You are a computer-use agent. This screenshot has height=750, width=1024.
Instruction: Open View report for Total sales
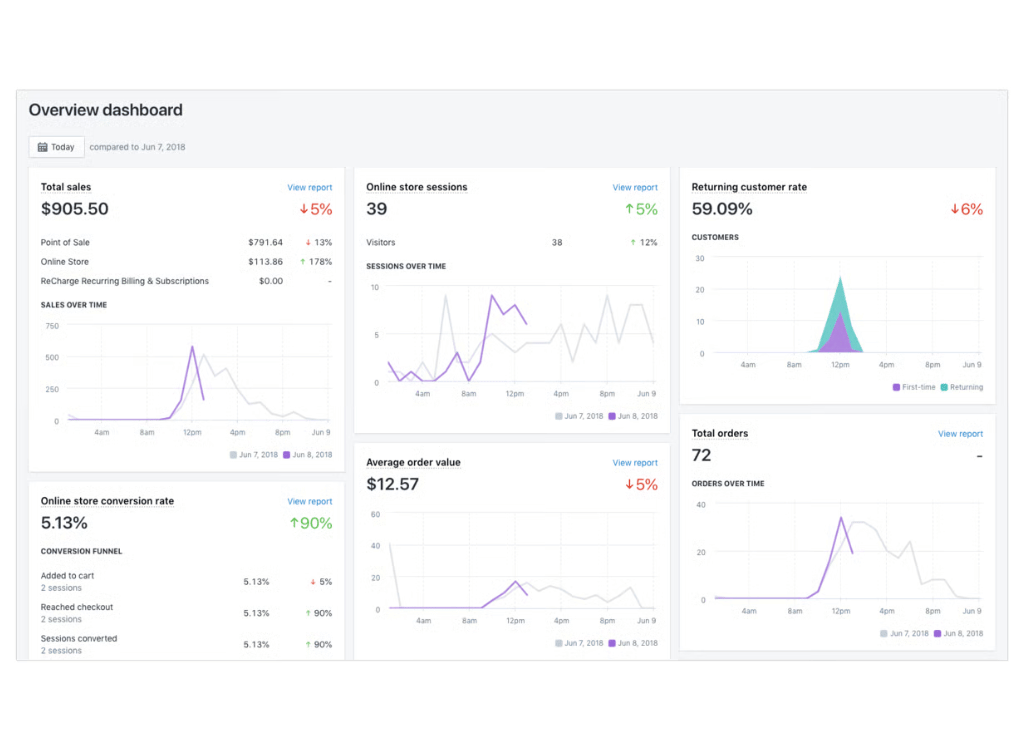pos(310,187)
